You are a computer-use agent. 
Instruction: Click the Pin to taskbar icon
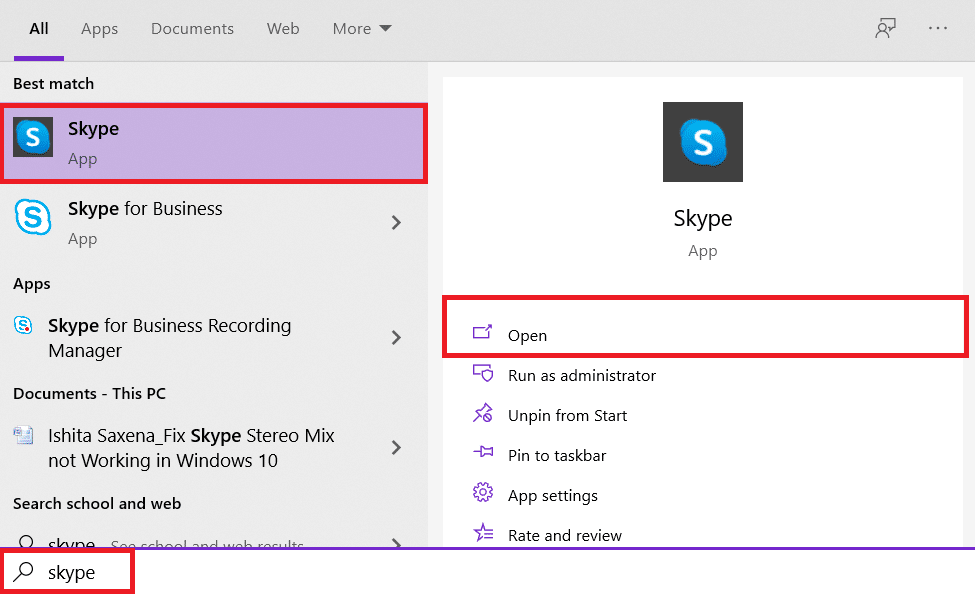[483, 454]
